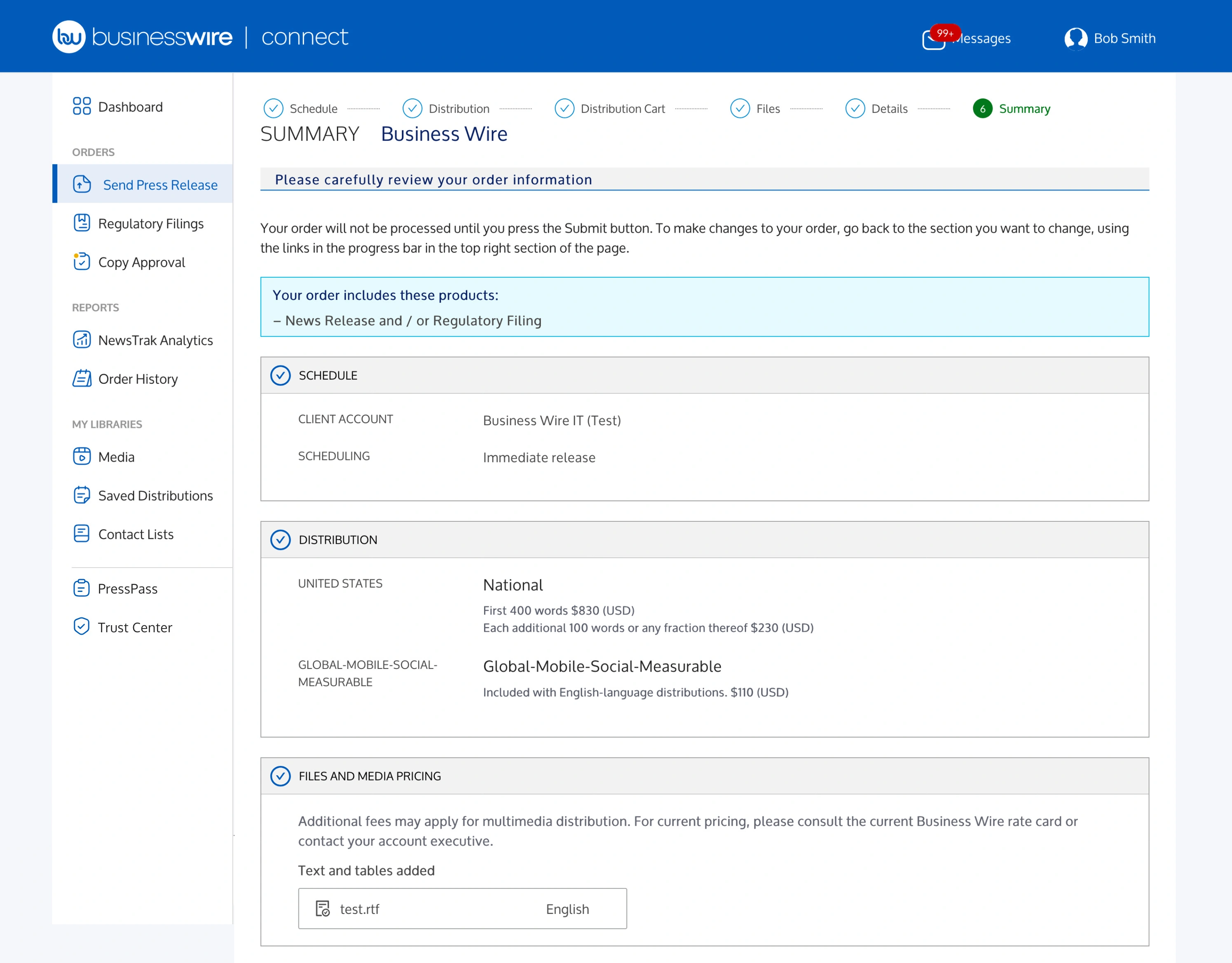This screenshot has width=1232, height=963.
Task: Click the Saved Distributions icon
Action: tap(82, 495)
